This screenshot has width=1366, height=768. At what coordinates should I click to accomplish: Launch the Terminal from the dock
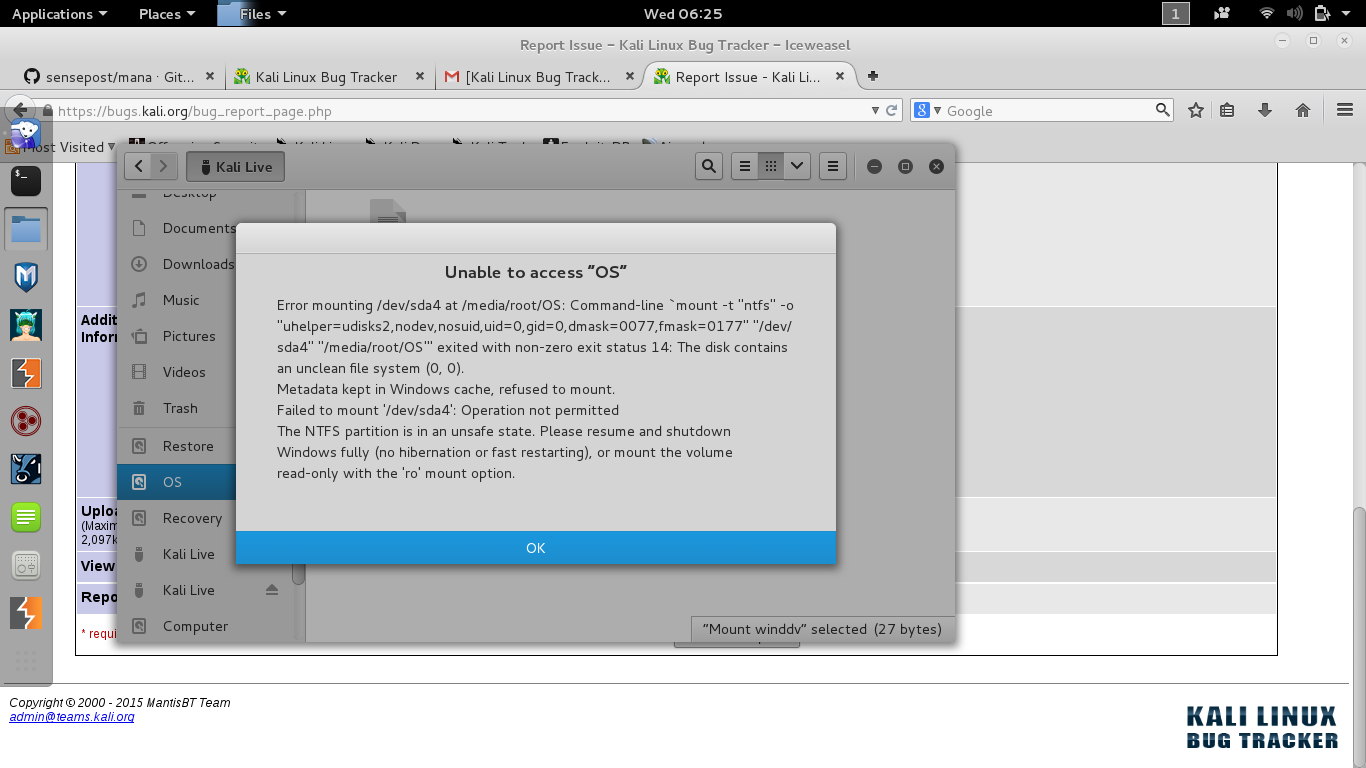pos(26,181)
